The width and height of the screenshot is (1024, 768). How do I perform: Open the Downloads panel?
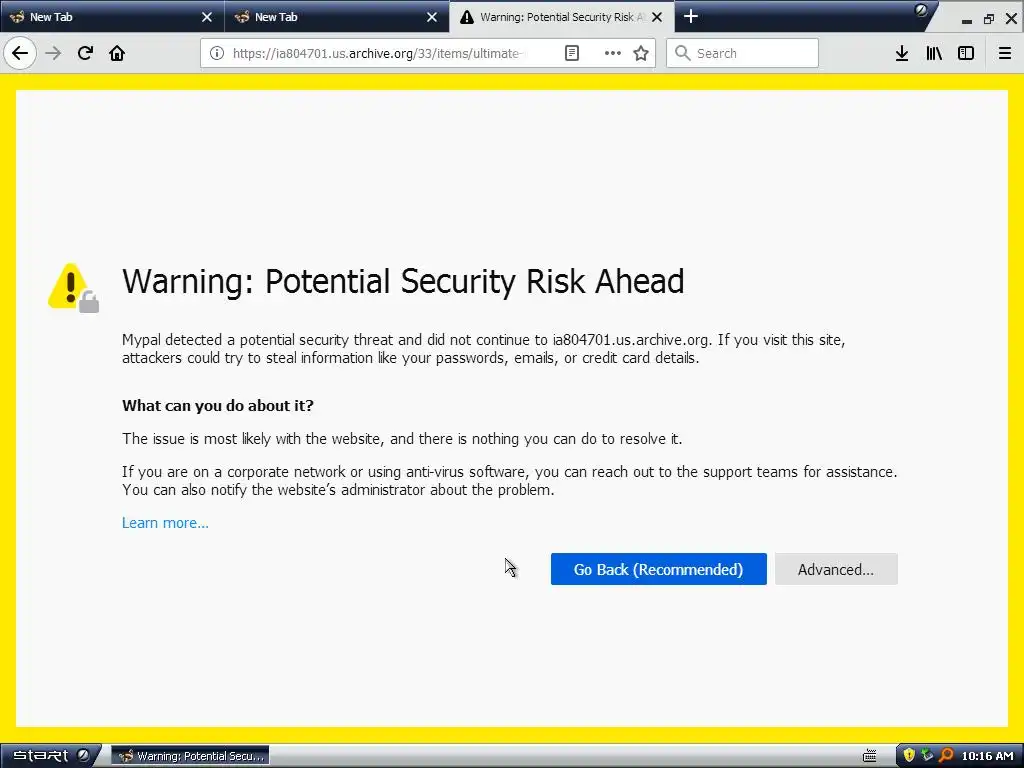click(x=902, y=53)
